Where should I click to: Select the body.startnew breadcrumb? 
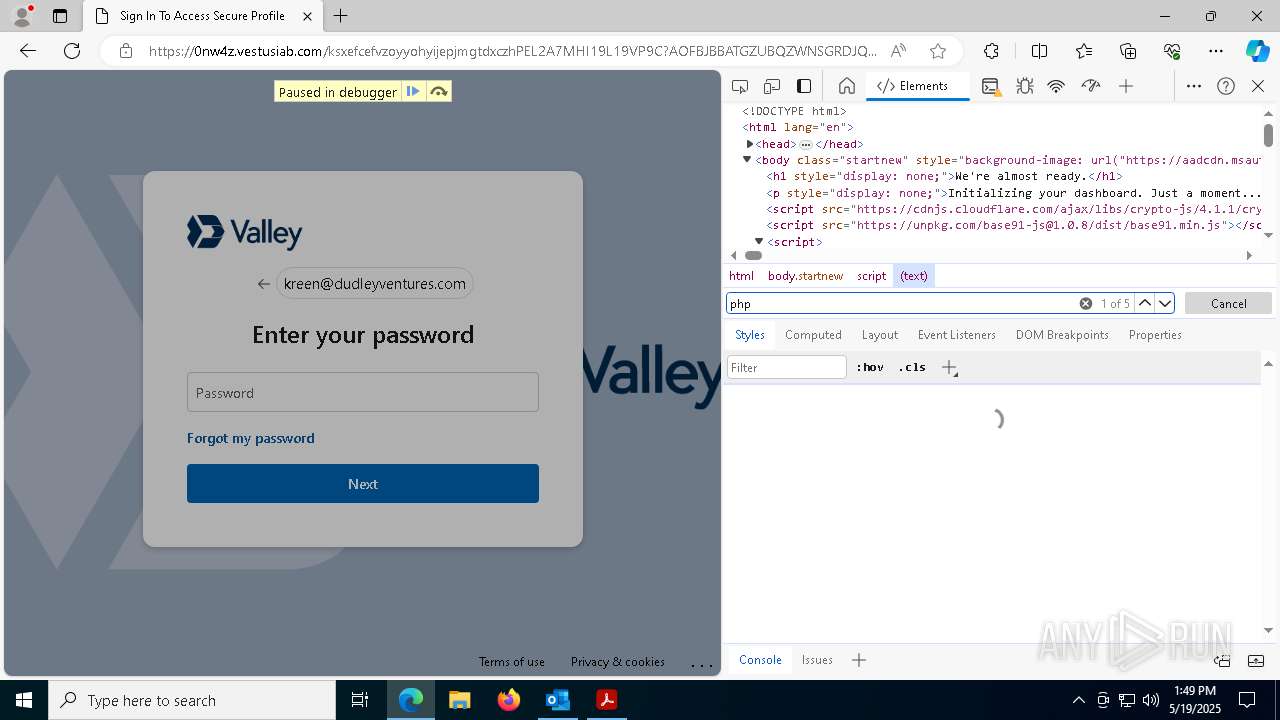coord(805,276)
